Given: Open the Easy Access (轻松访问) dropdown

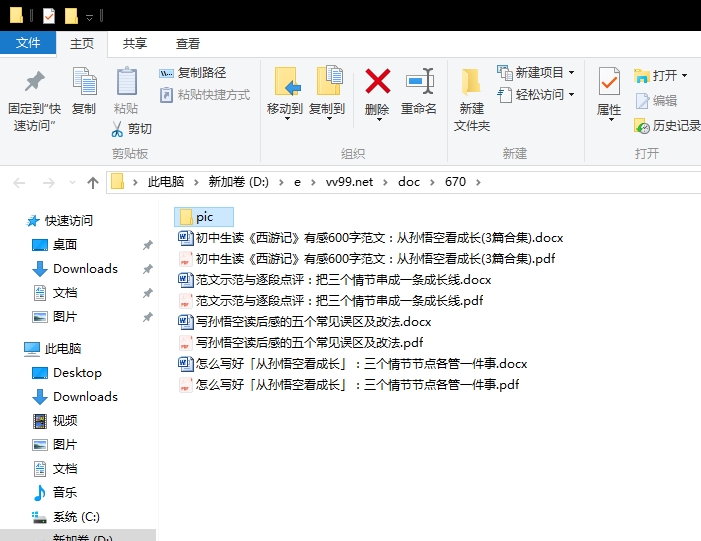Looking at the screenshot, I should (x=571, y=95).
